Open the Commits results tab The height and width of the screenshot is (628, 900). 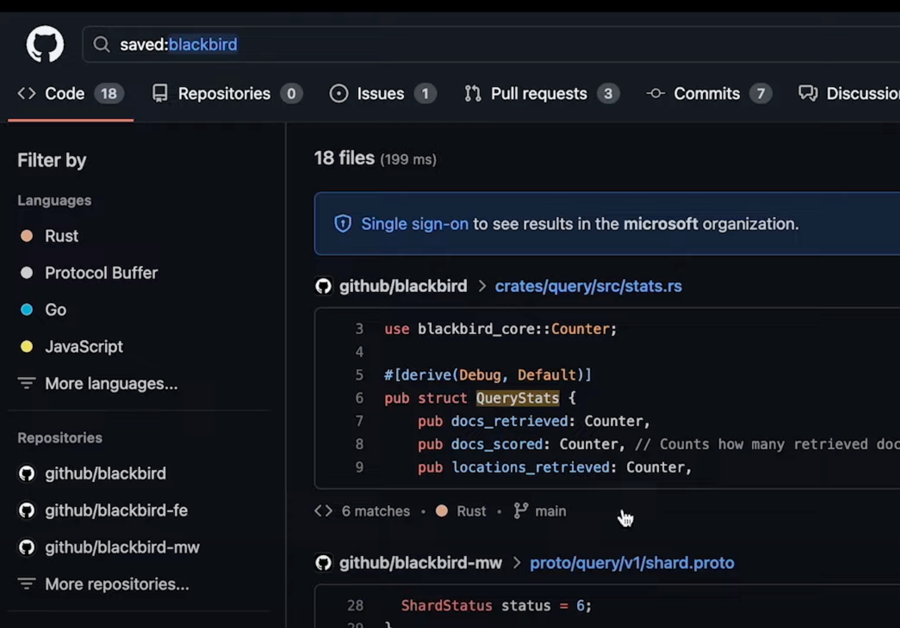706,94
